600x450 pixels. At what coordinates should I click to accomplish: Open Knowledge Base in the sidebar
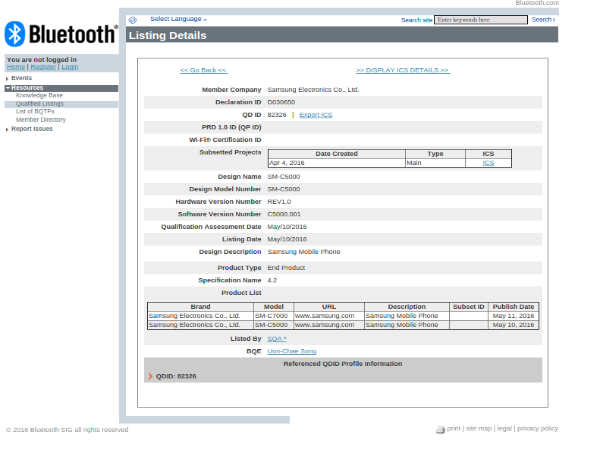[39, 95]
